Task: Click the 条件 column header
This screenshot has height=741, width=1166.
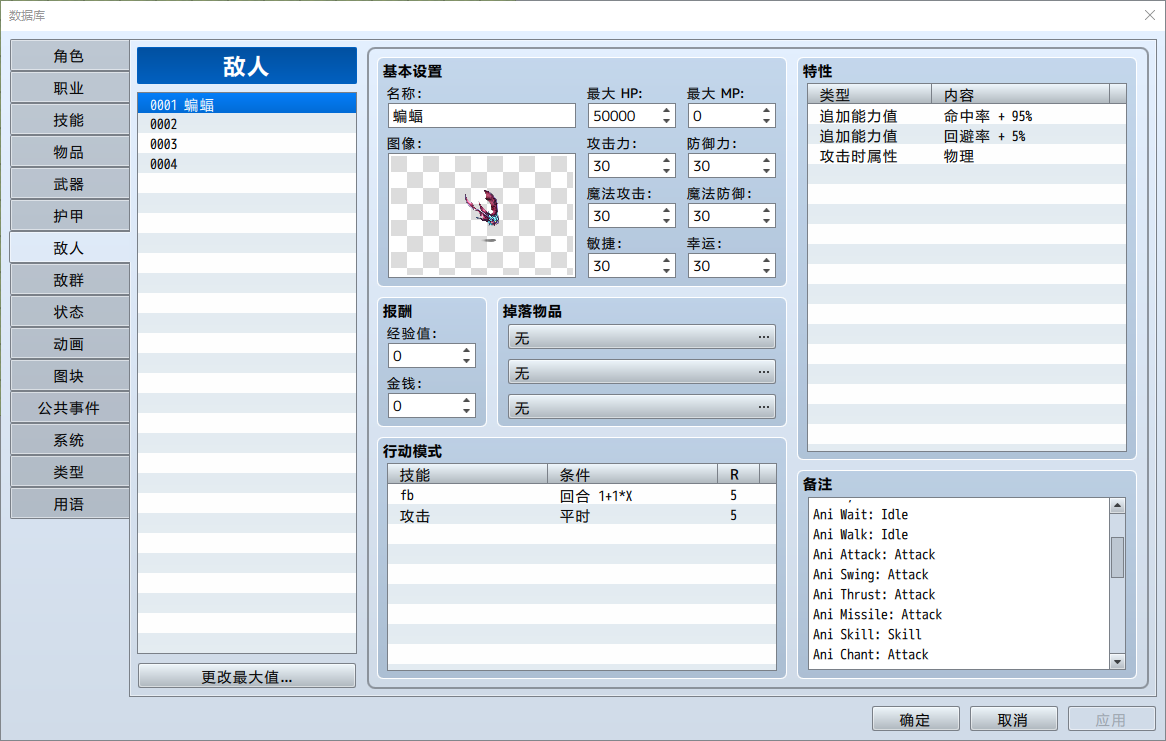Action: (x=633, y=475)
